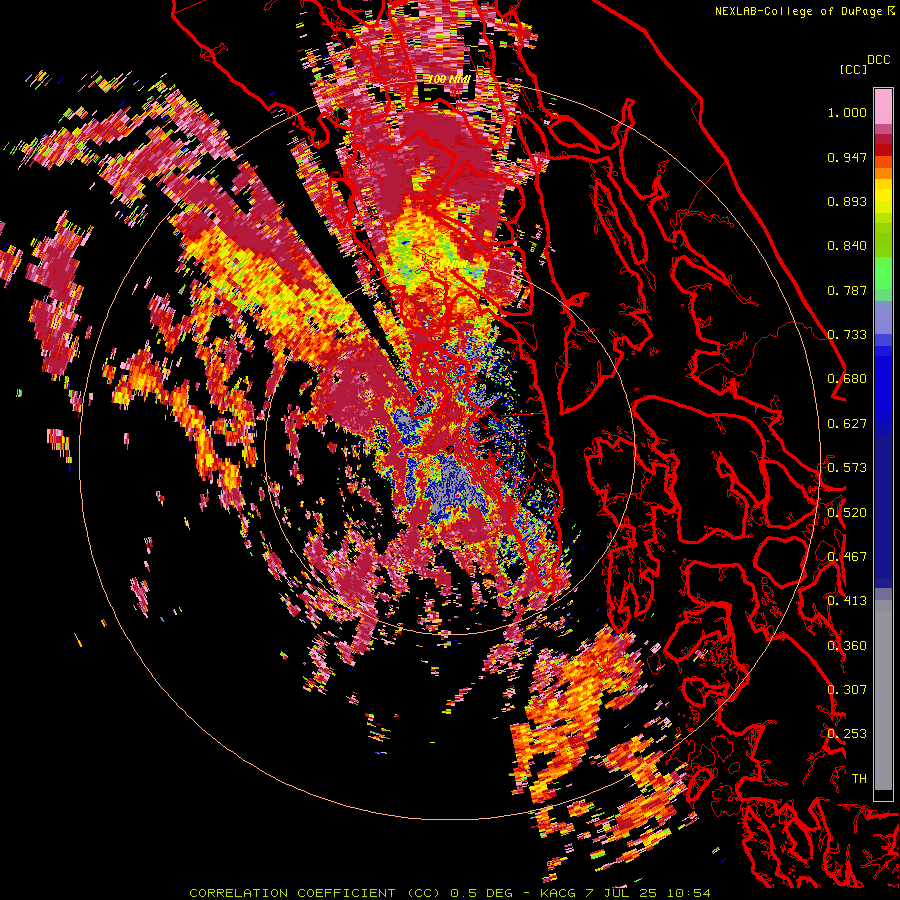Pick the gray color bar segment
The width and height of the screenshot is (900, 900).
883,695
